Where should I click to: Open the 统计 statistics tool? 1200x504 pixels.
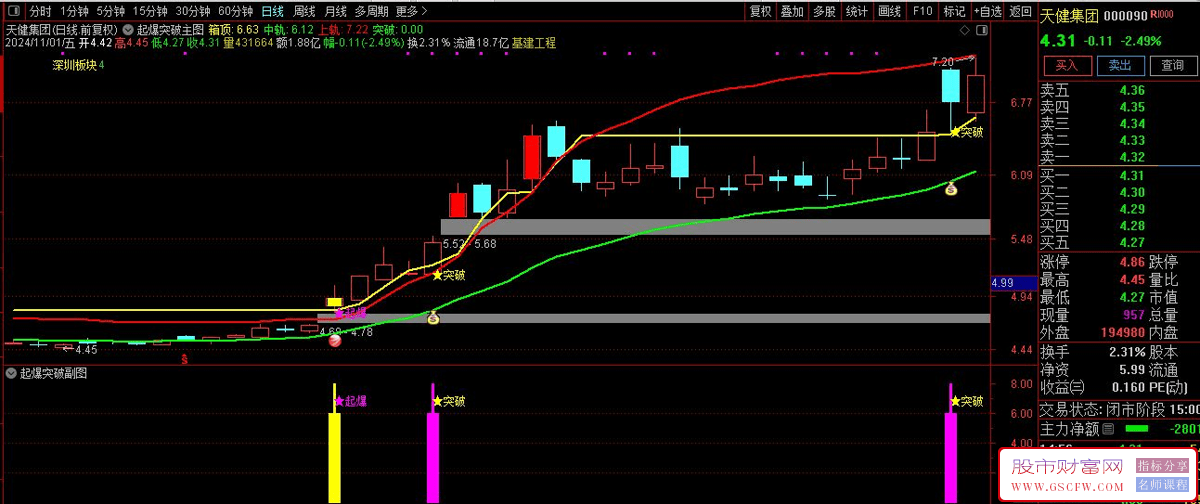pos(856,11)
